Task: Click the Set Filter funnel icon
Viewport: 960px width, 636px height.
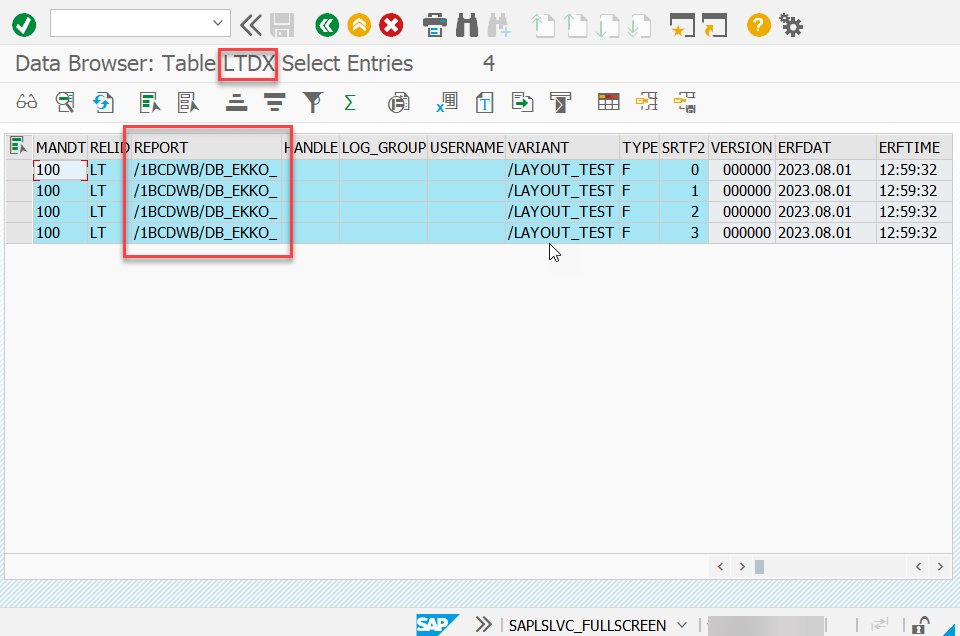Action: tap(313, 102)
